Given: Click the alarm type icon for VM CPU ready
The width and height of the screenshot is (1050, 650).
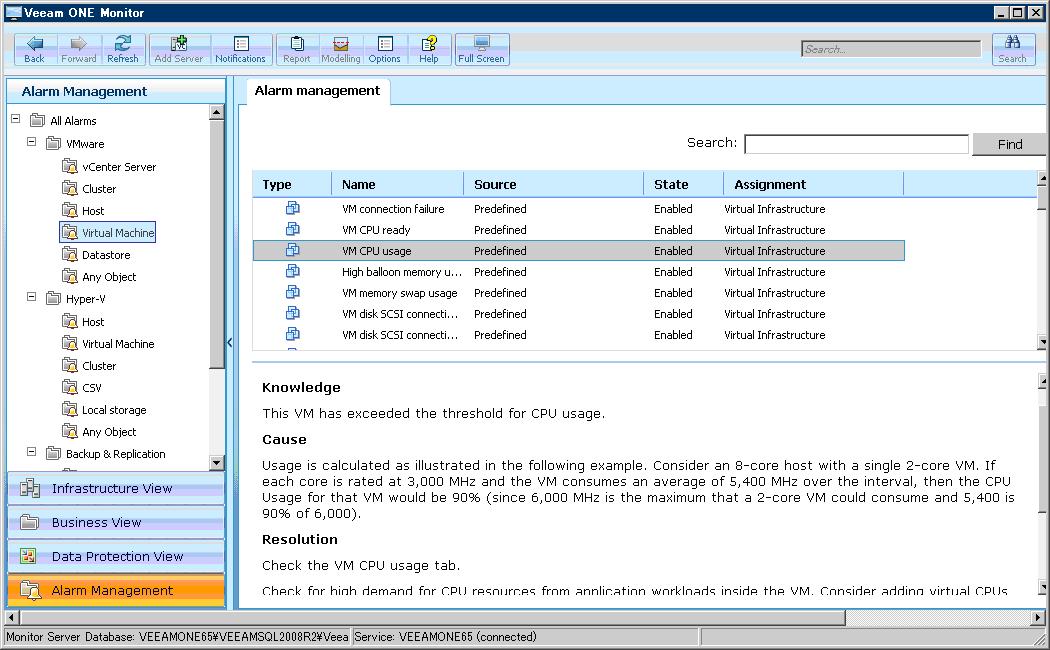Looking at the screenshot, I should coord(293,229).
